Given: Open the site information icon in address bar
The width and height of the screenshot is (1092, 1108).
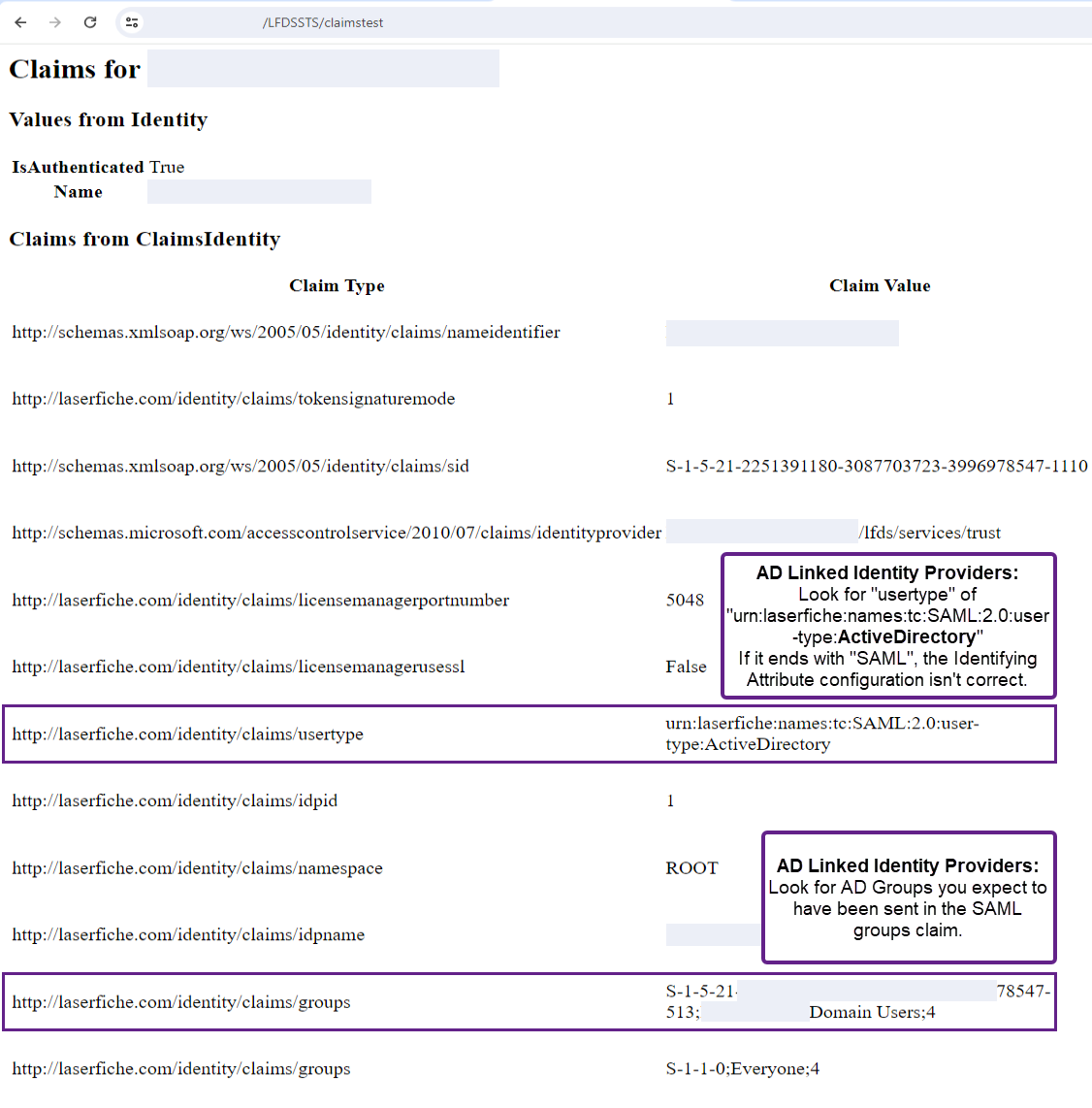Looking at the screenshot, I should 132,22.
